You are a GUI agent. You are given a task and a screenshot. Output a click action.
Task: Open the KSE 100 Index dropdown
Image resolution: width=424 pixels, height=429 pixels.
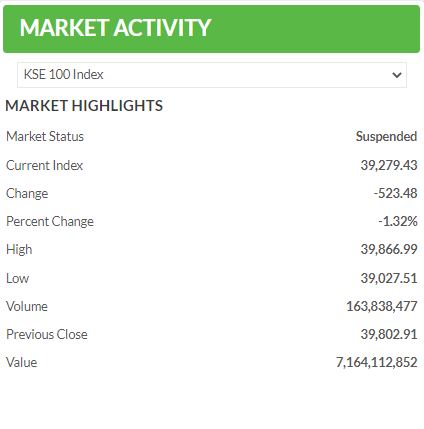tap(212, 75)
